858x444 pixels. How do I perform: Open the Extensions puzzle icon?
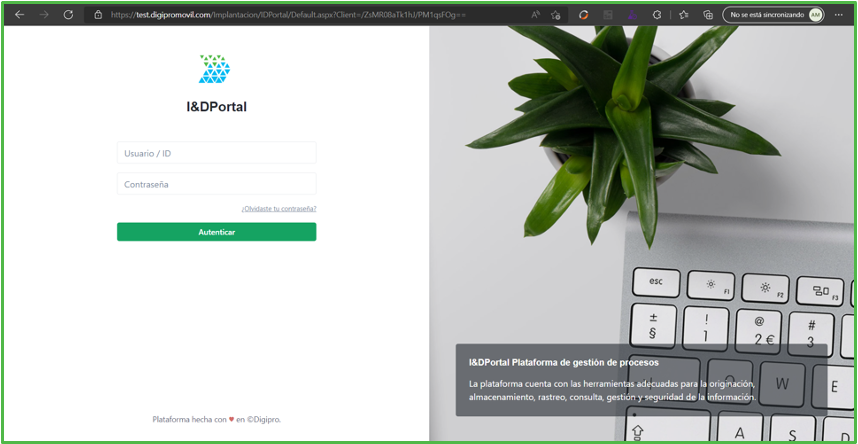[657, 15]
